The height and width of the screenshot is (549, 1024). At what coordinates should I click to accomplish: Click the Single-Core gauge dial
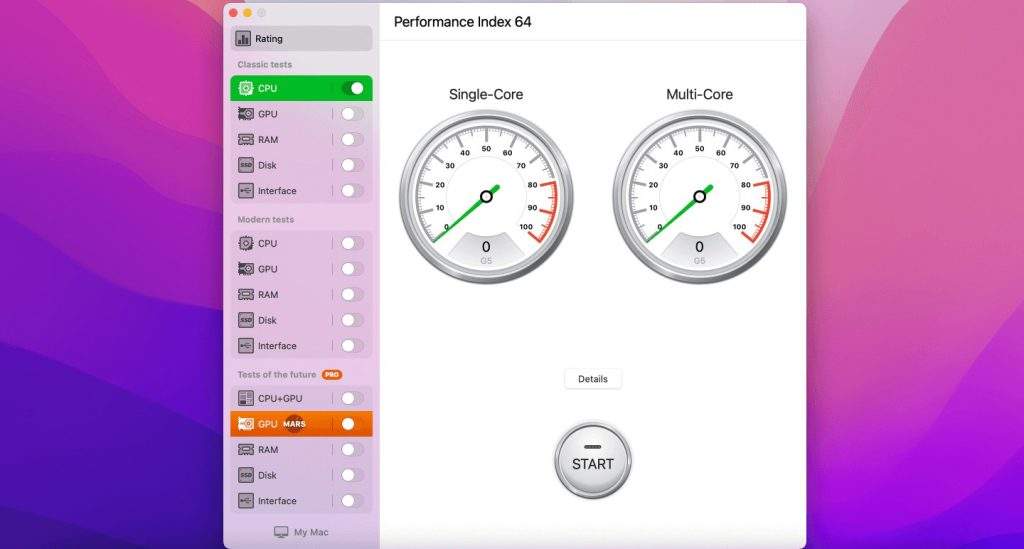486,196
